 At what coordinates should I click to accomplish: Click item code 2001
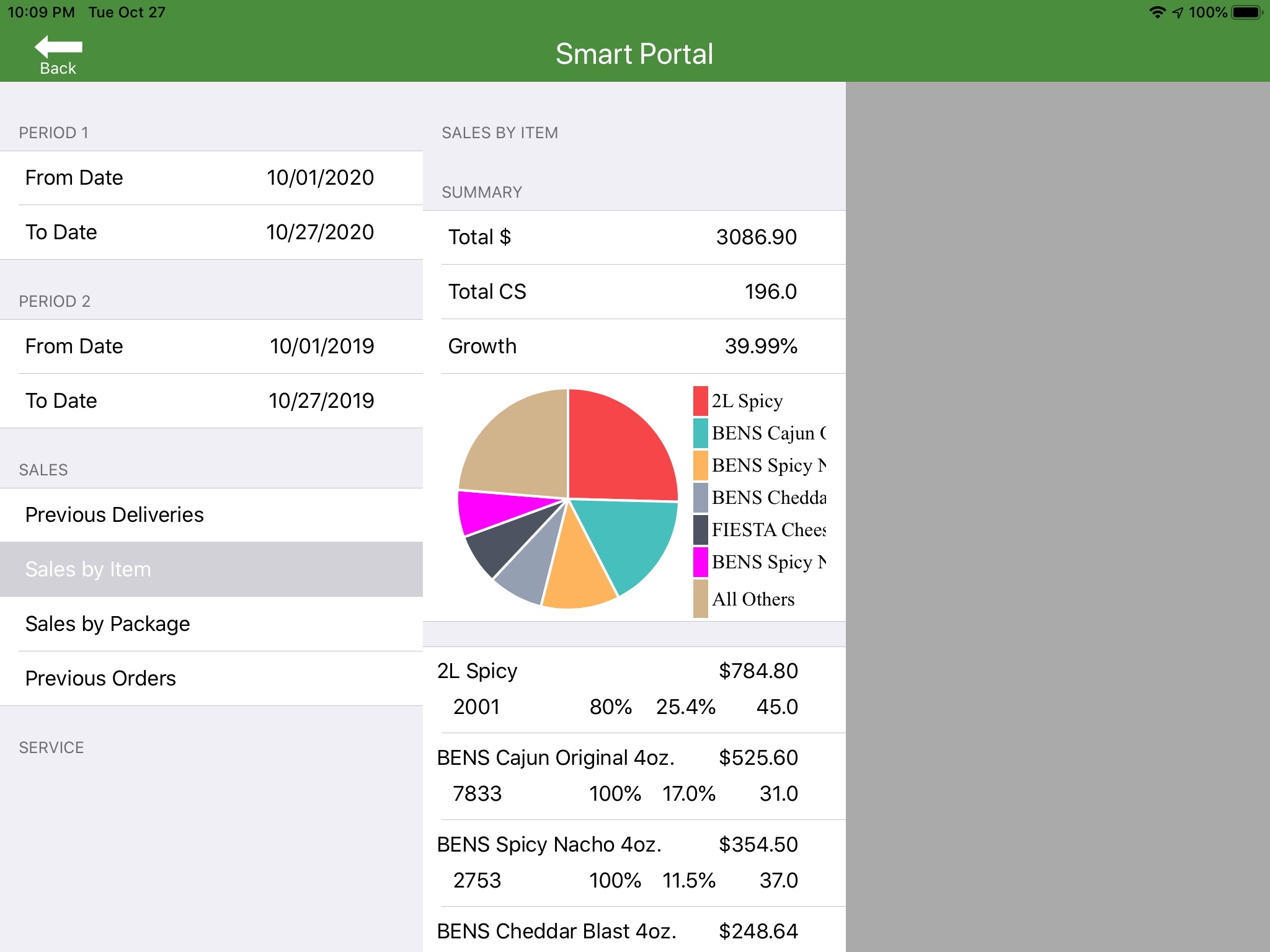(476, 707)
